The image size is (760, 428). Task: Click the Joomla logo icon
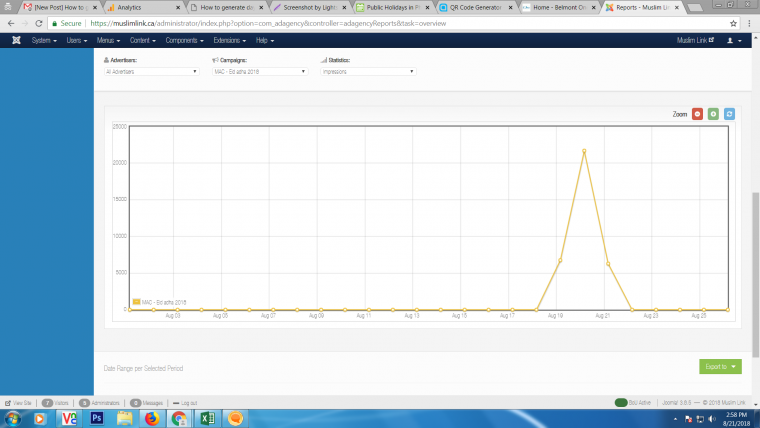16,40
